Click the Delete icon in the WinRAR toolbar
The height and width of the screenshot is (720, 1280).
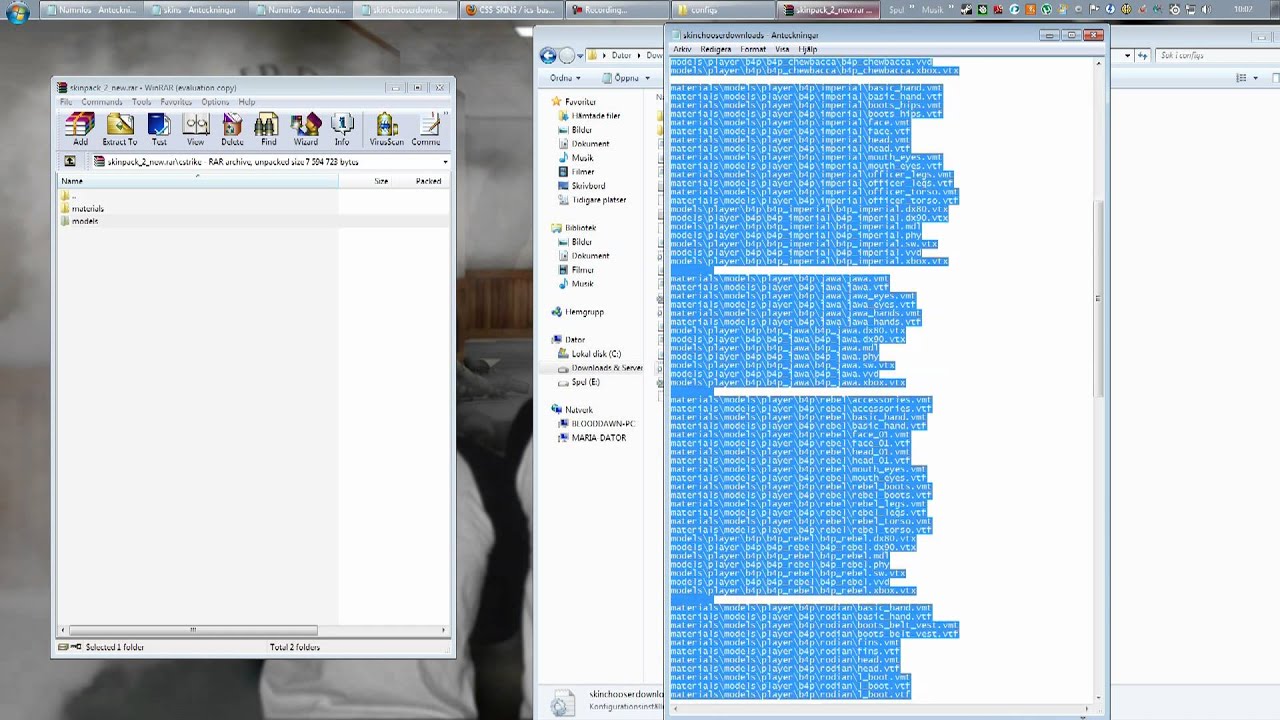(232, 129)
